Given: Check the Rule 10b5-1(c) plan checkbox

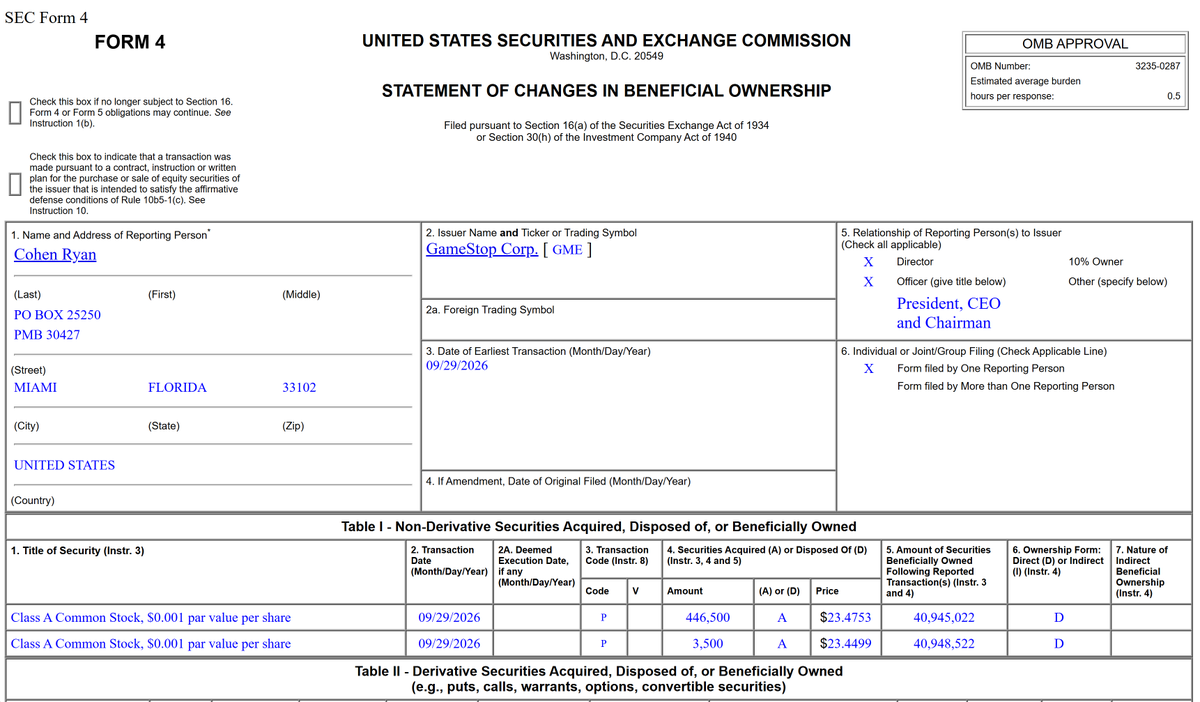Looking at the screenshot, I should coord(14,184).
